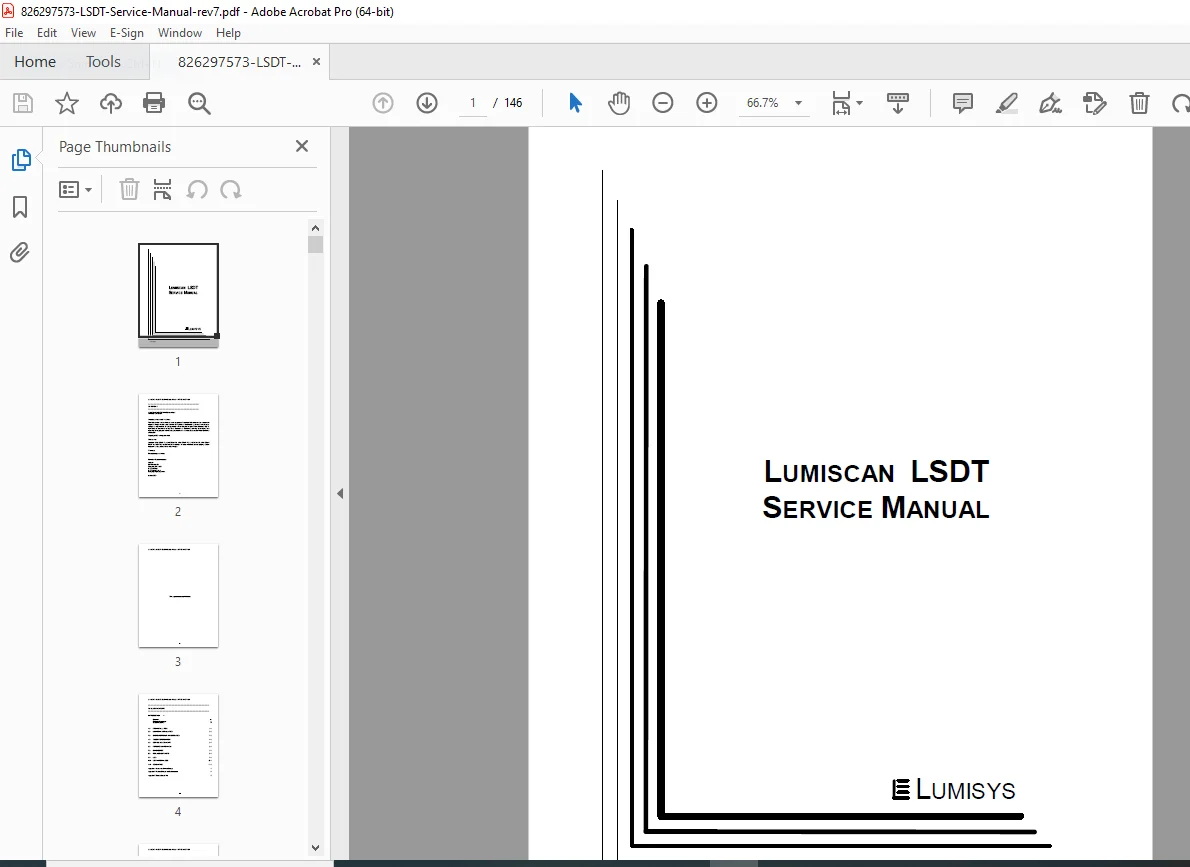
Task: Rotate page clockwise in thumbnails panel
Action: point(231,189)
